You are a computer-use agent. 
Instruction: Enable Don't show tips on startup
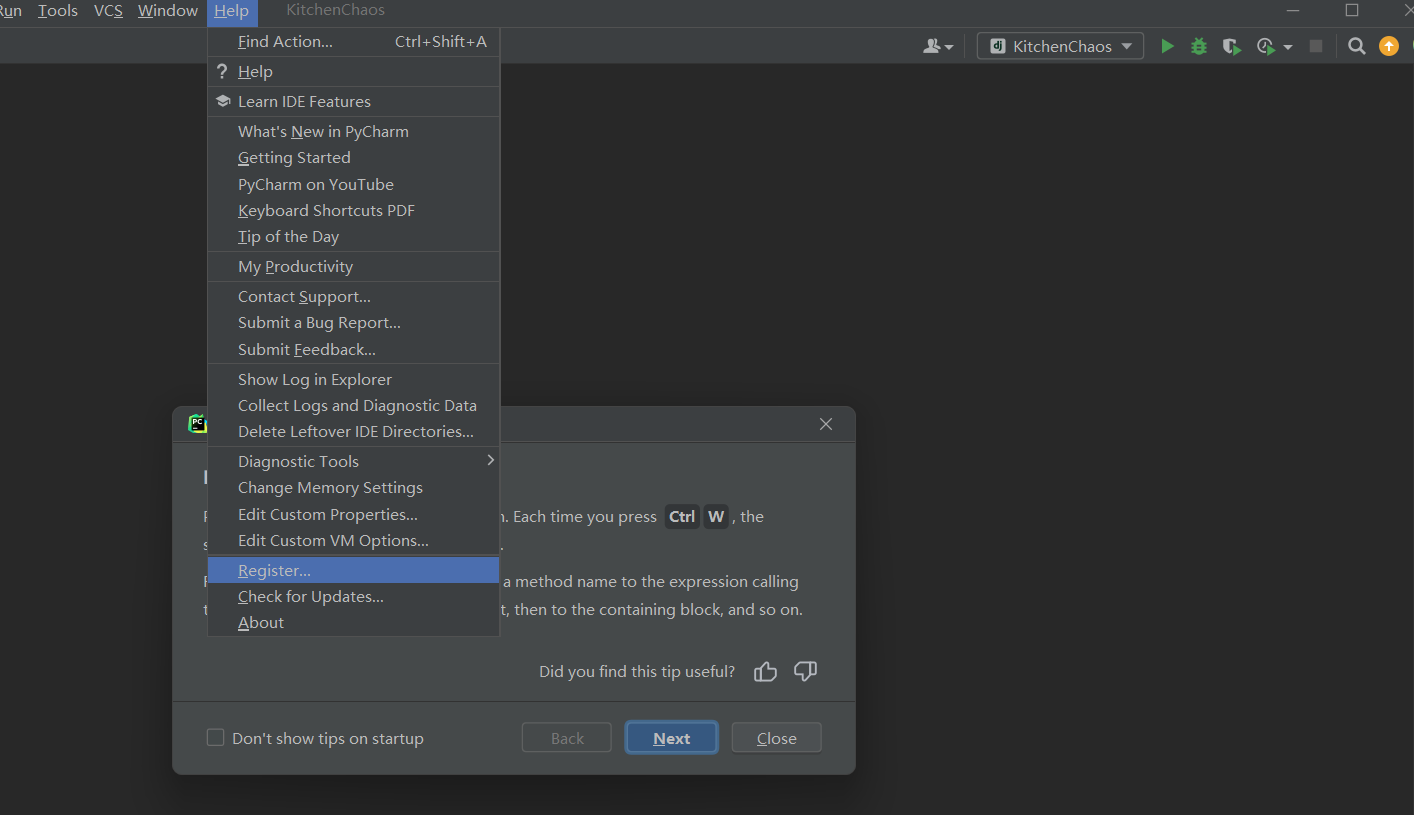215,738
